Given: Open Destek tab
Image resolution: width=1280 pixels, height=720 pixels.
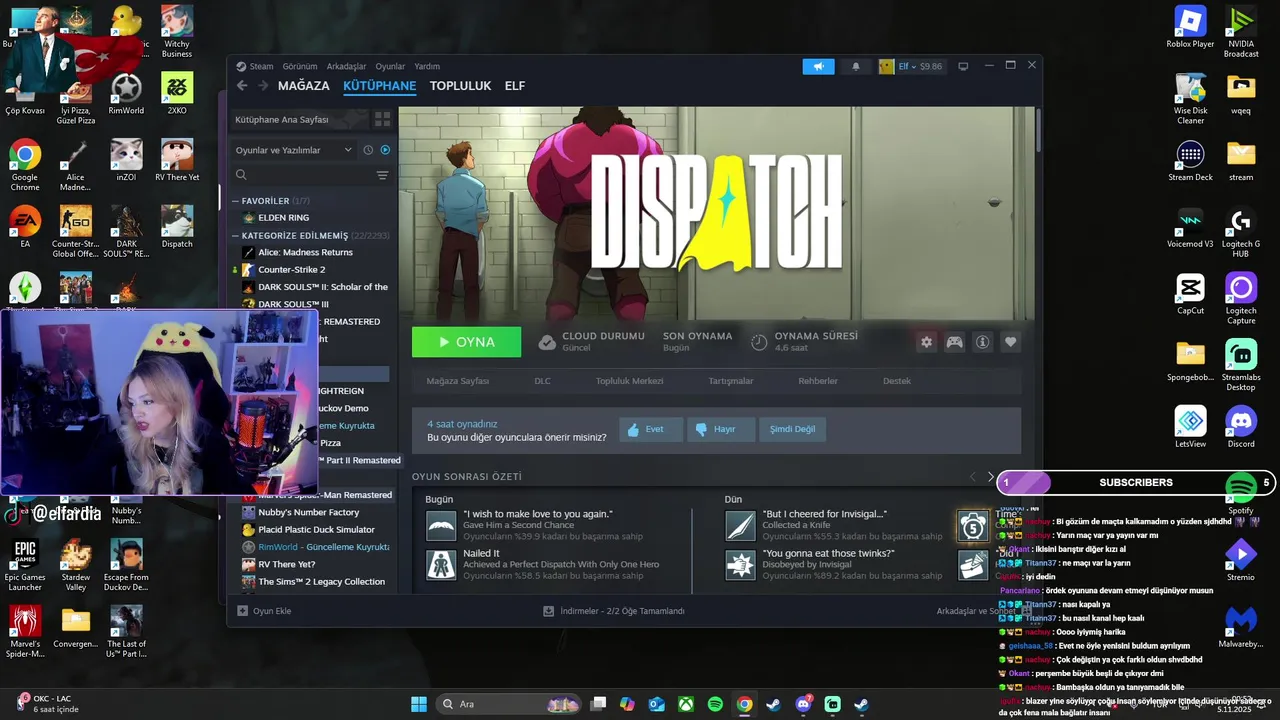Looking at the screenshot, I should click(x=897, y=381).
